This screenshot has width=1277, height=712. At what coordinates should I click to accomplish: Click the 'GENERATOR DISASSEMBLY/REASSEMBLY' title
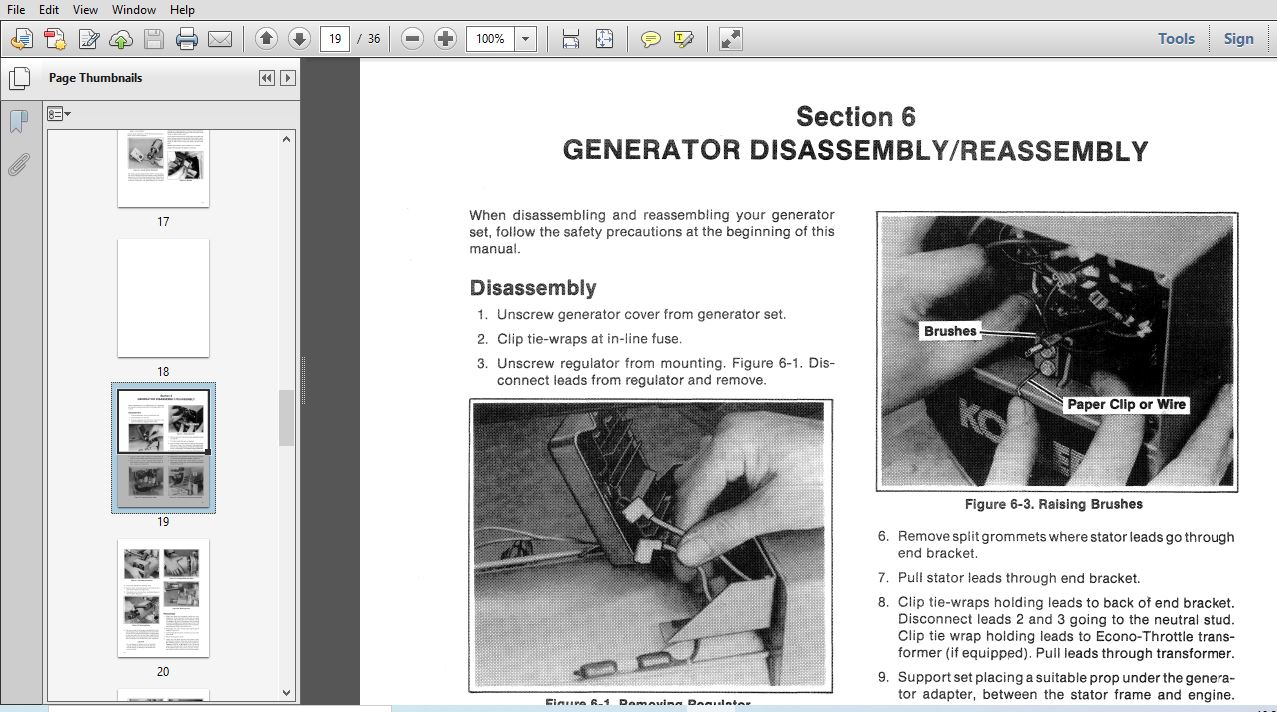[856, 151]
